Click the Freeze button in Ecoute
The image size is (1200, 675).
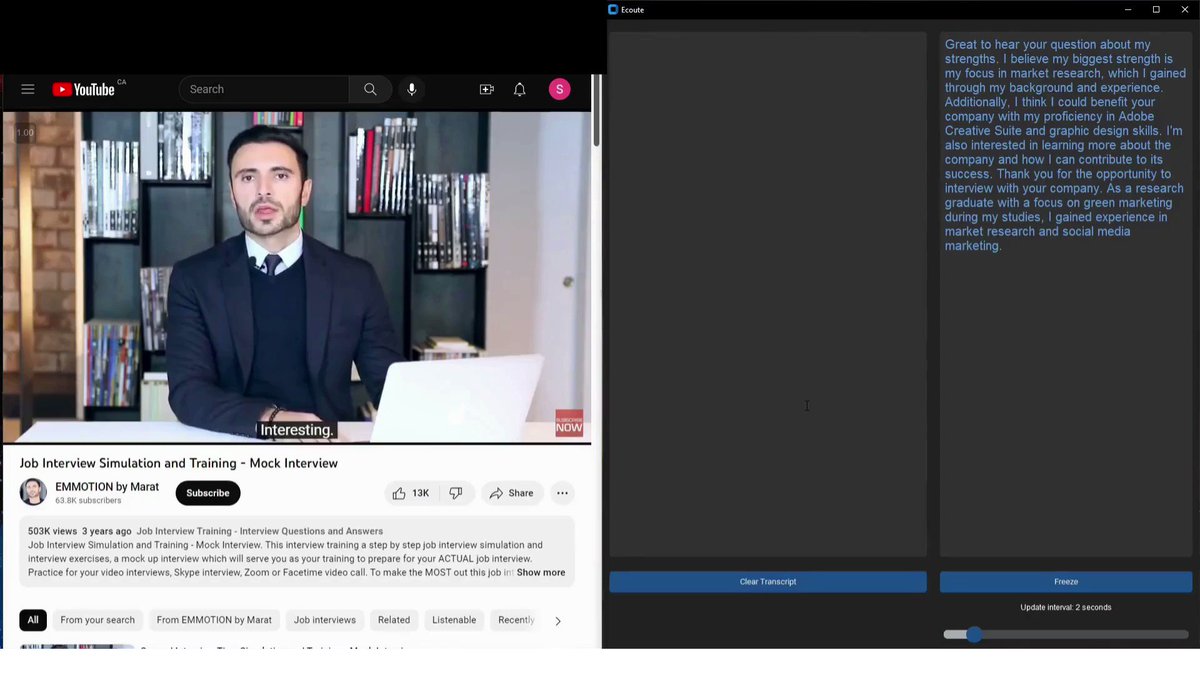pyautogui.click(x=1066, y=582)
